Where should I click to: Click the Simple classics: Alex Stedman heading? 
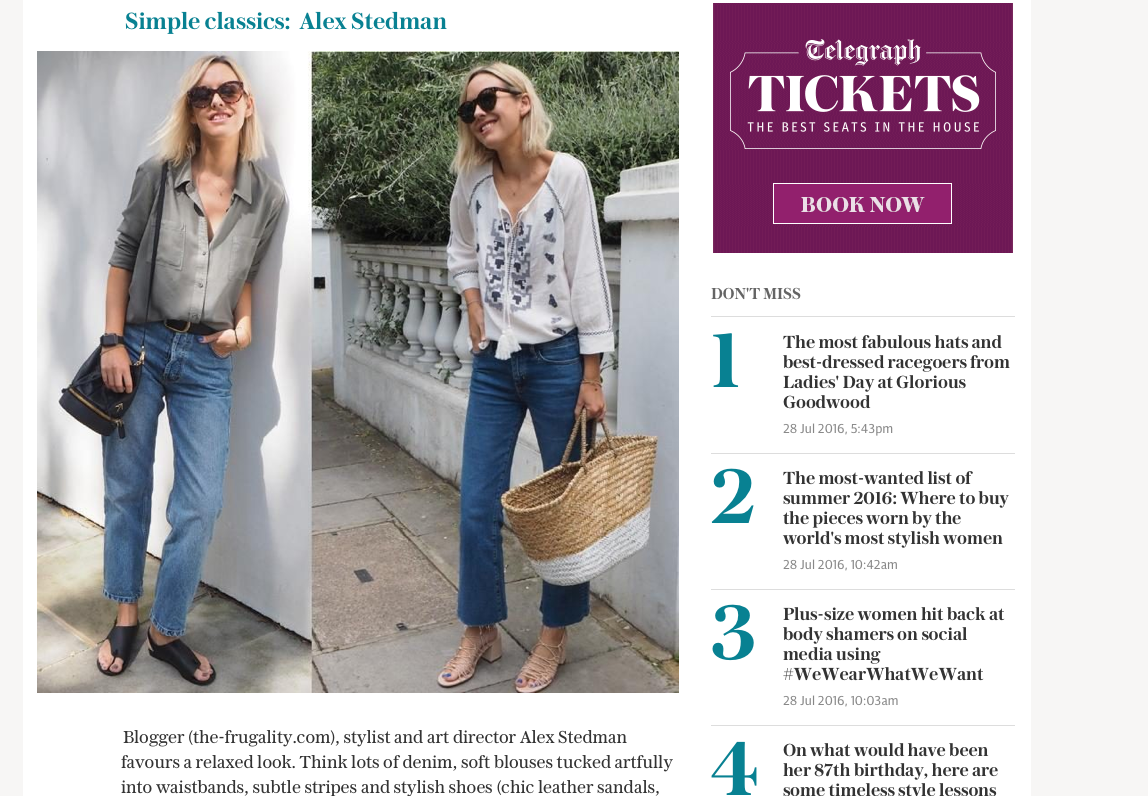(286, 21)
